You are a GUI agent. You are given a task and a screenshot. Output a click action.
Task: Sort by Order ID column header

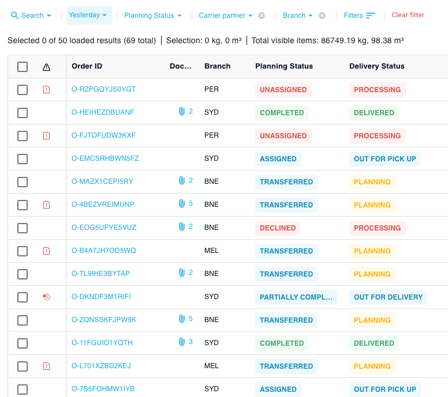pyautogui.click(x=87, y=66)
